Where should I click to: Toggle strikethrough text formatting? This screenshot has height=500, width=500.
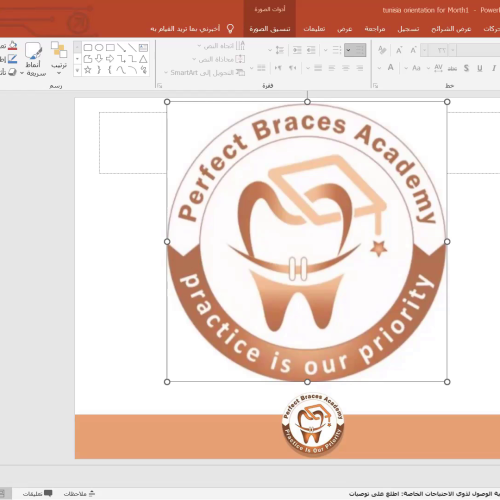click(452, 68)
